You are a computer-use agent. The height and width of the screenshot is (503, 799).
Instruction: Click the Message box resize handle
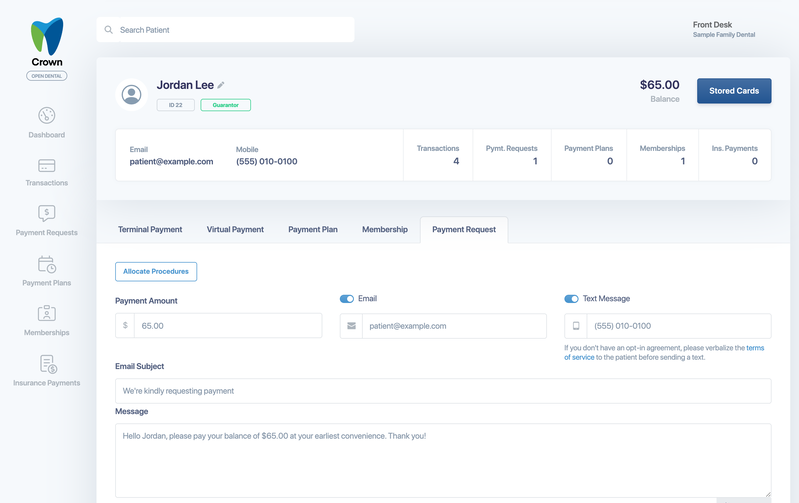pos(767,493)
